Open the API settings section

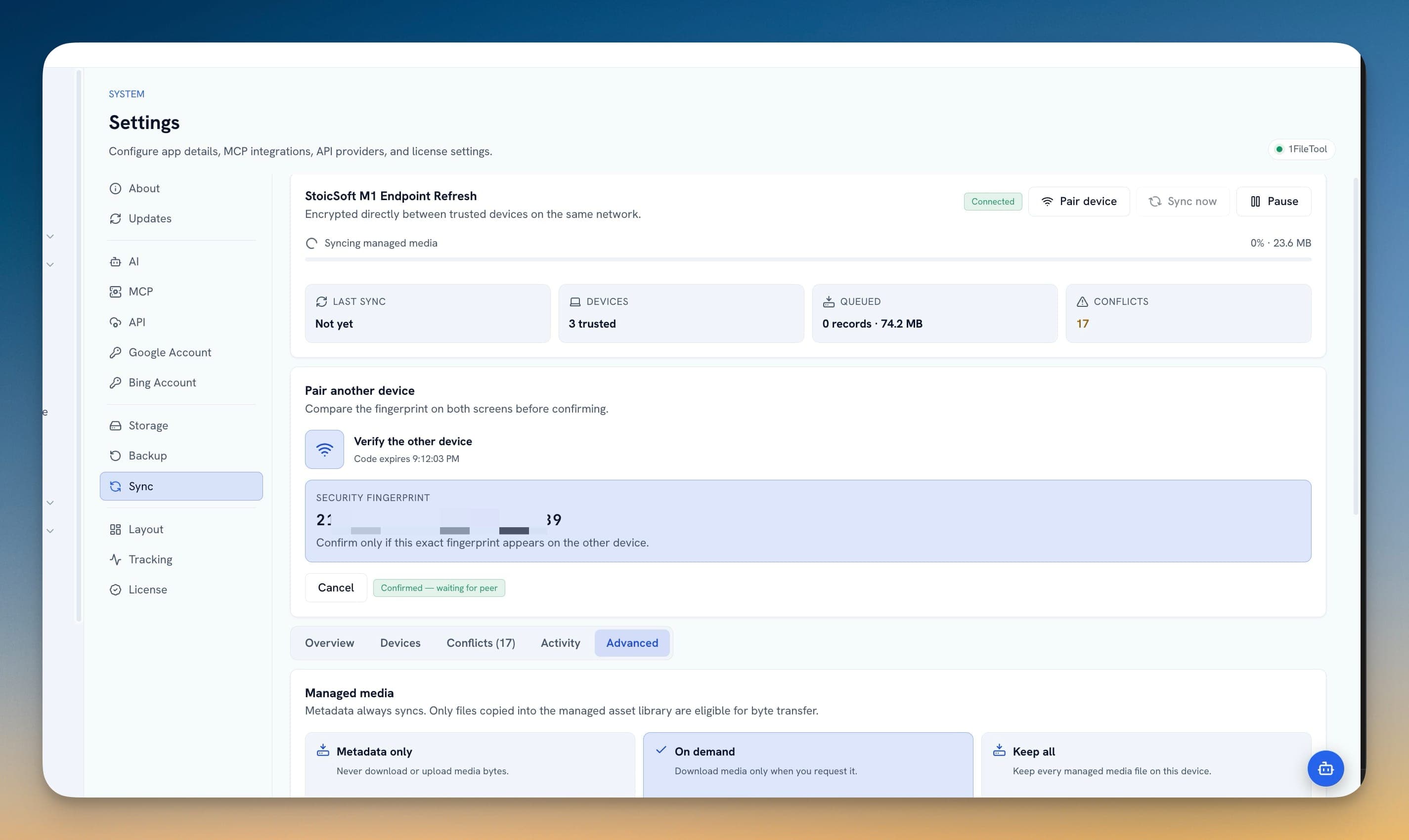point(181,322)
